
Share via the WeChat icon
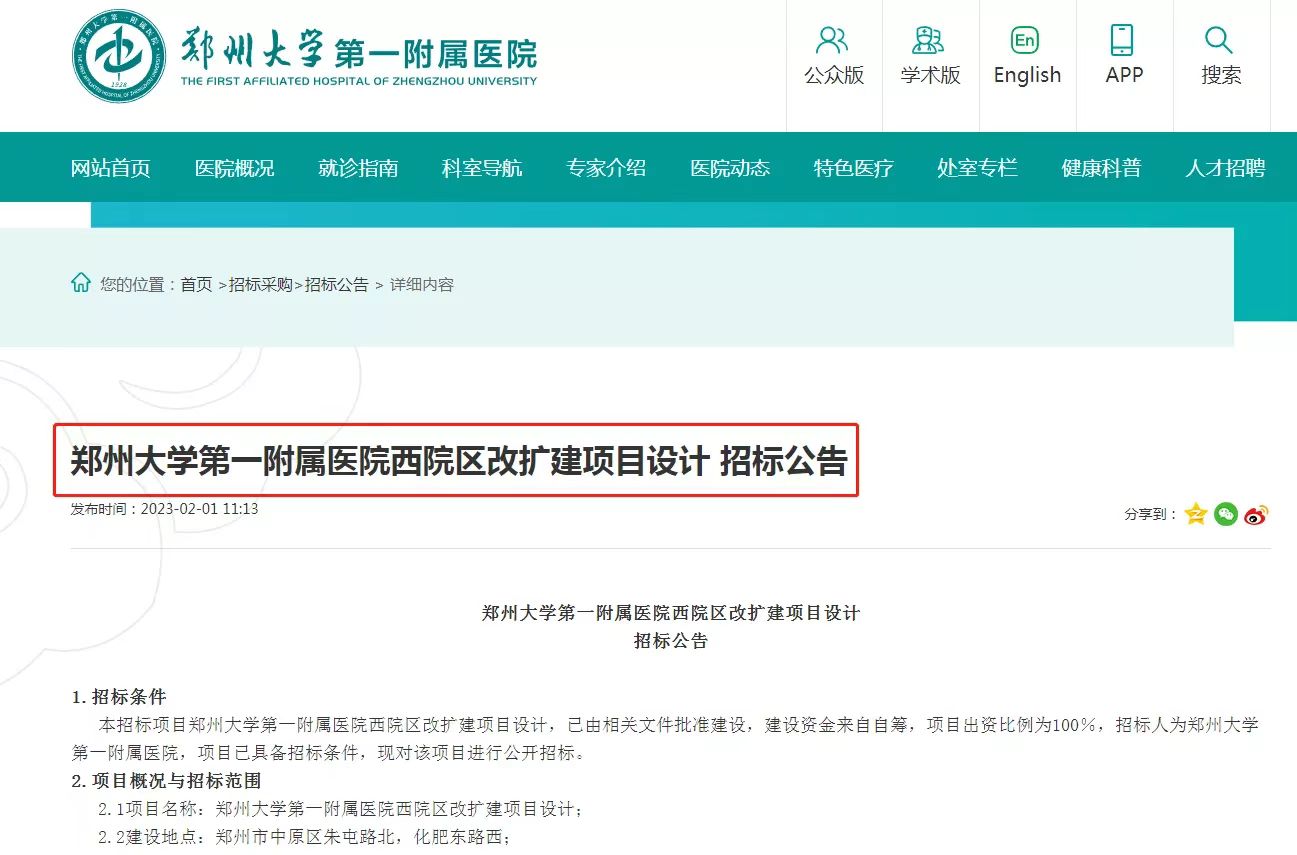click(x=1226, y=514)
